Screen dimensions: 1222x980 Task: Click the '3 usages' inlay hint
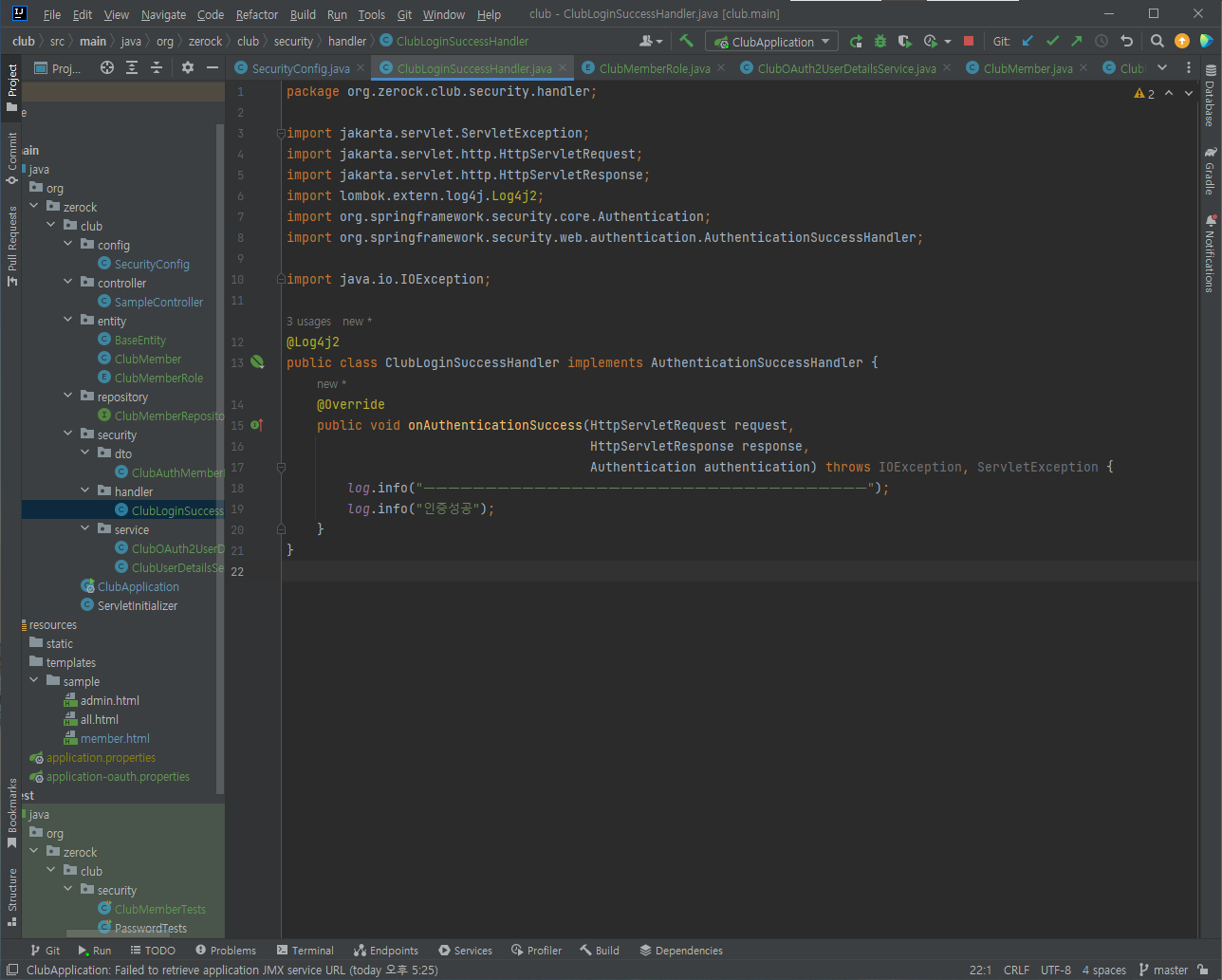coord(309,322)
